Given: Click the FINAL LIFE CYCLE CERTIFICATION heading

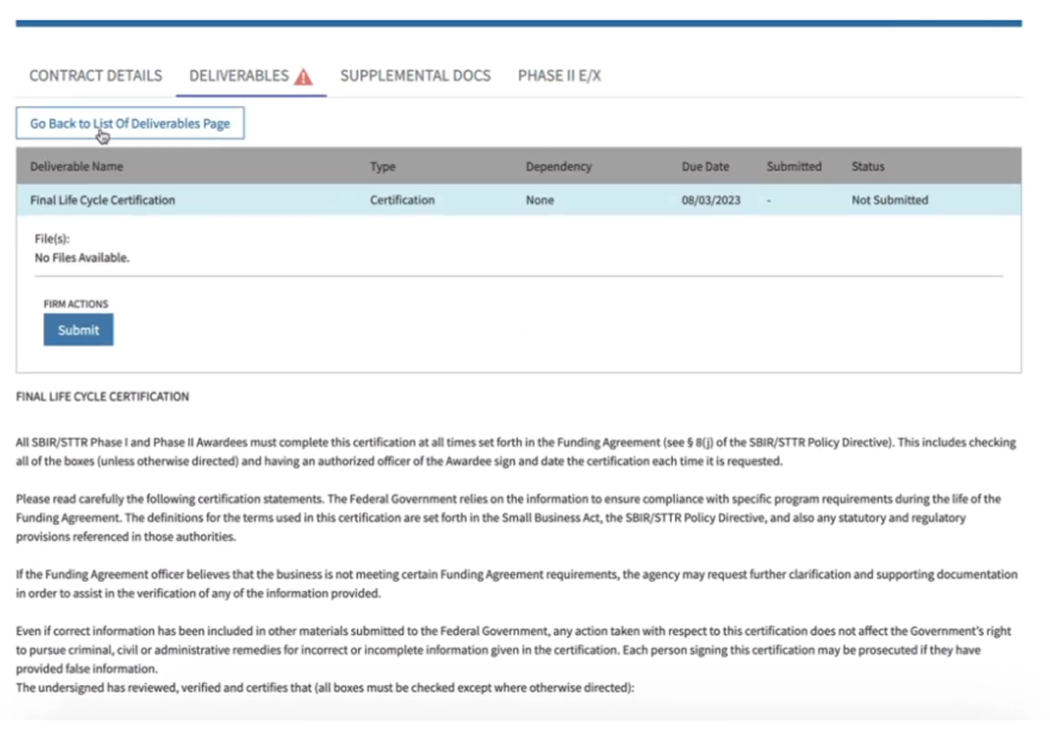Looking at the screenshot, I should (102, 397).
